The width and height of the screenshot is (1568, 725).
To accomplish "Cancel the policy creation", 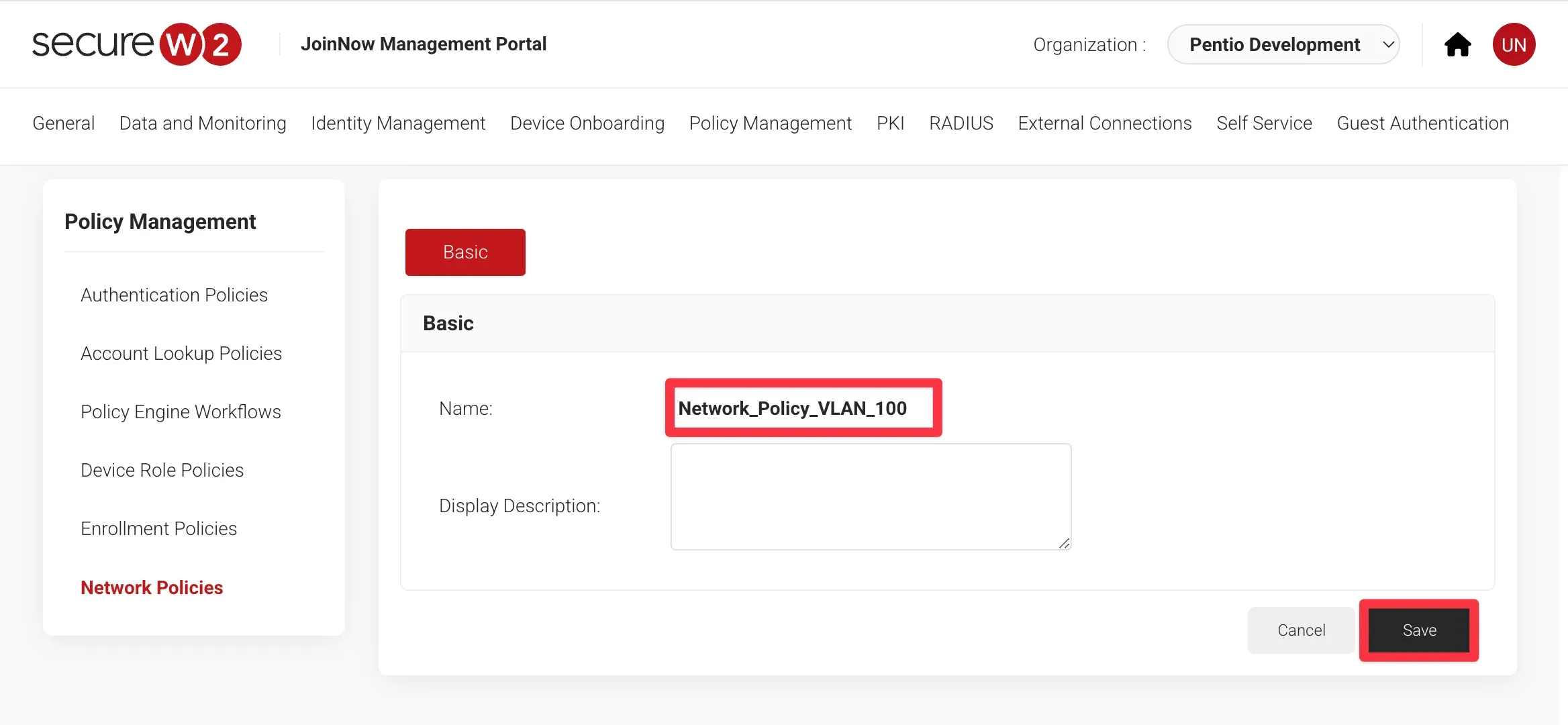I will [1301, 630].
